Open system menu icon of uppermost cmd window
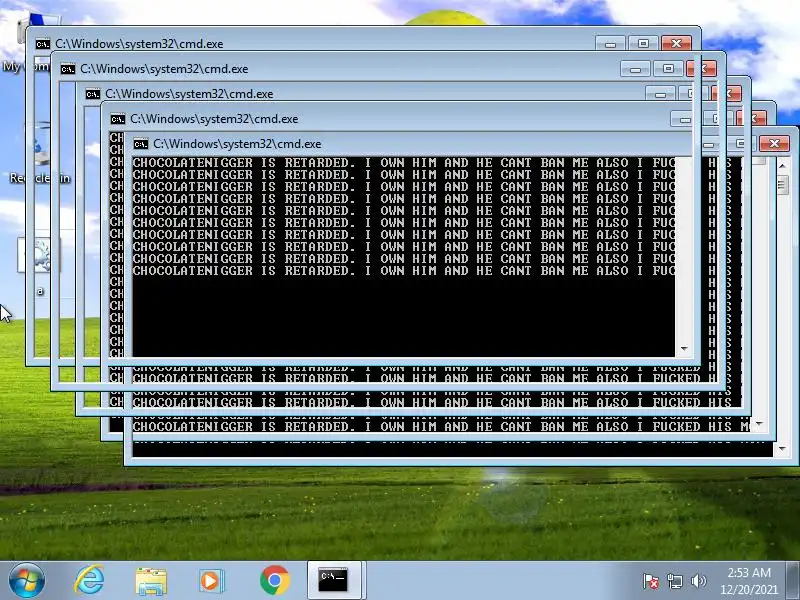Image resolution: width=800 pixels, height=600 pixels. (x=43, y=44)
